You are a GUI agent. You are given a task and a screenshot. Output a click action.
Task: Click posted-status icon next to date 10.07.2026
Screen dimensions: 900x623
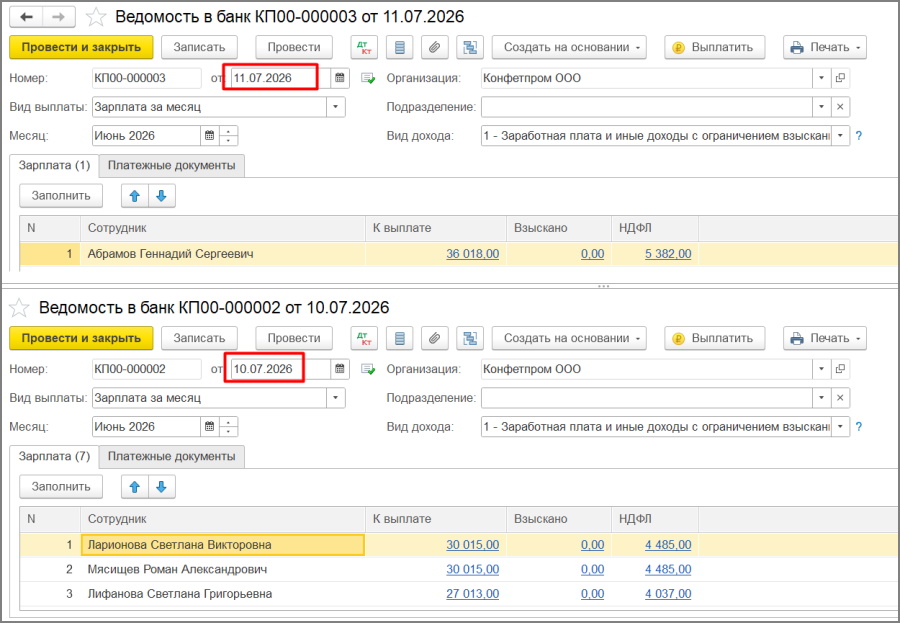tap(368, 369)
